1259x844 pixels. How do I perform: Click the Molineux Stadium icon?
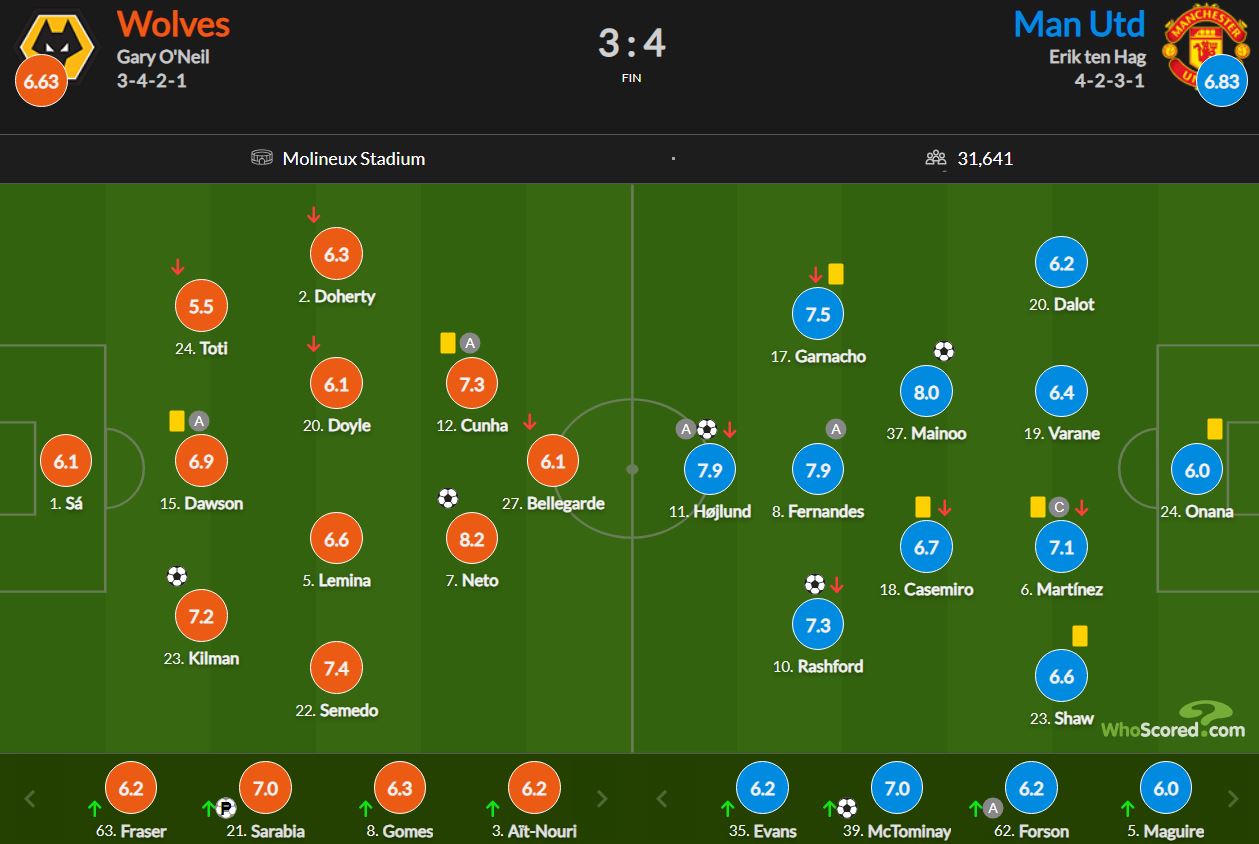262,158
